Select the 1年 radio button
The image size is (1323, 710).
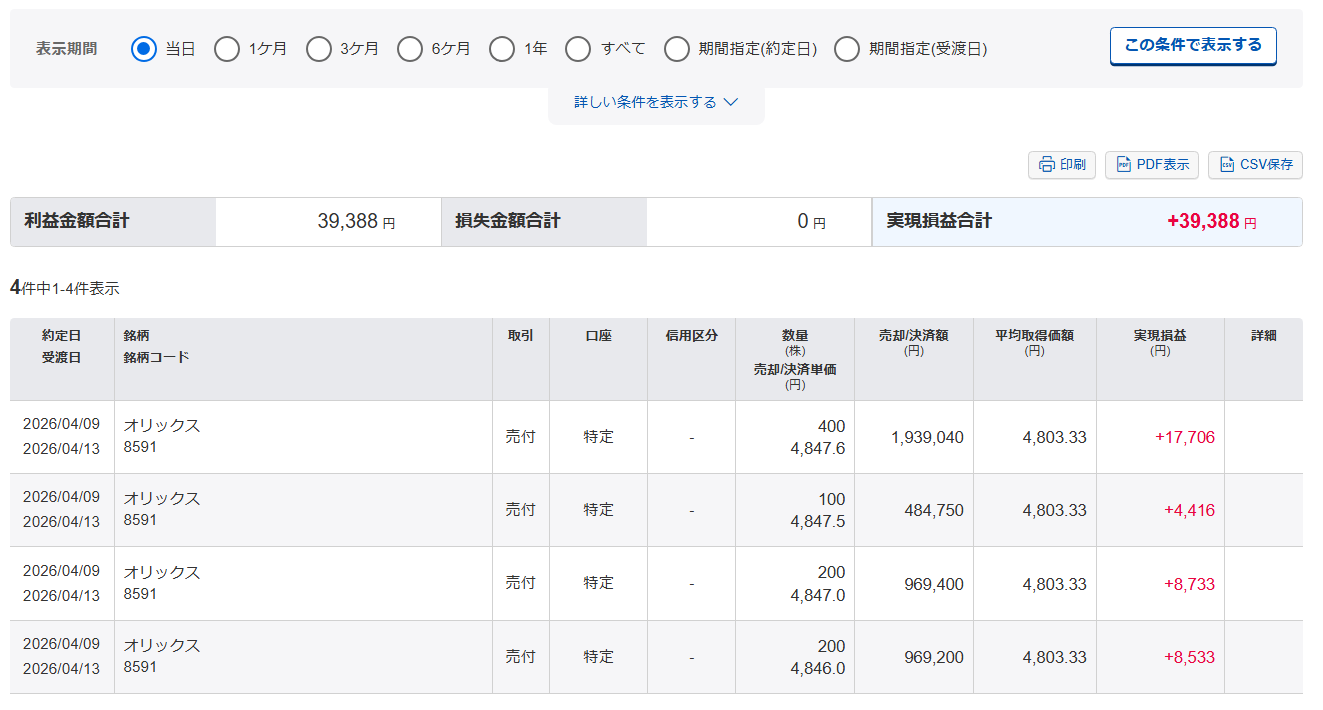click(x=502, y=49)
